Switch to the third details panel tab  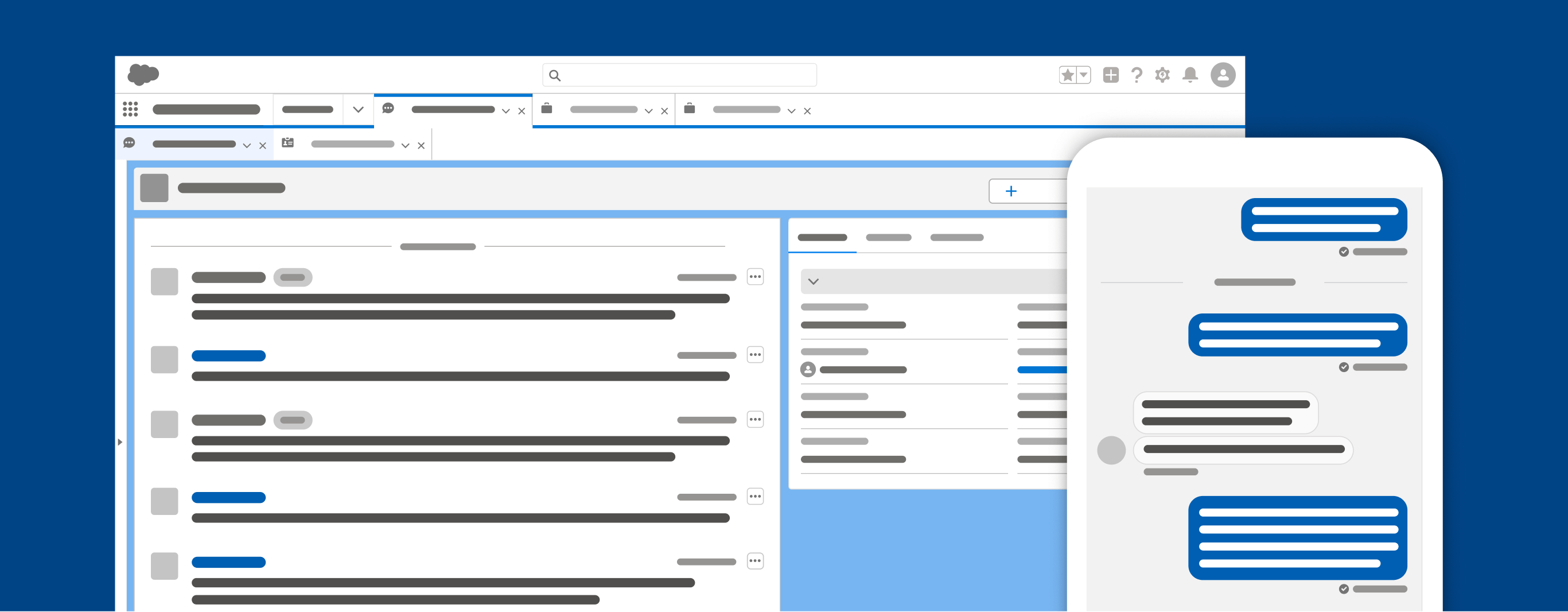957,238
